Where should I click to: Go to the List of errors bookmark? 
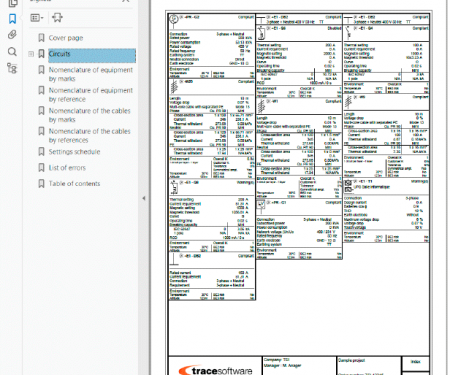[x=67, y=168]
